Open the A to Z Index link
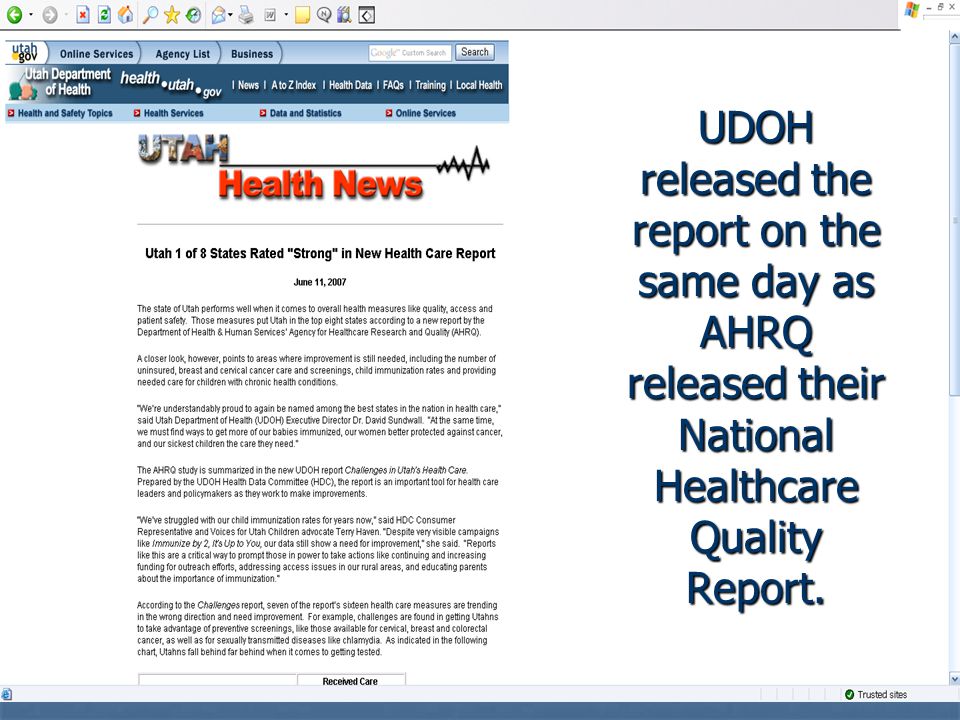 coord(293,85)
